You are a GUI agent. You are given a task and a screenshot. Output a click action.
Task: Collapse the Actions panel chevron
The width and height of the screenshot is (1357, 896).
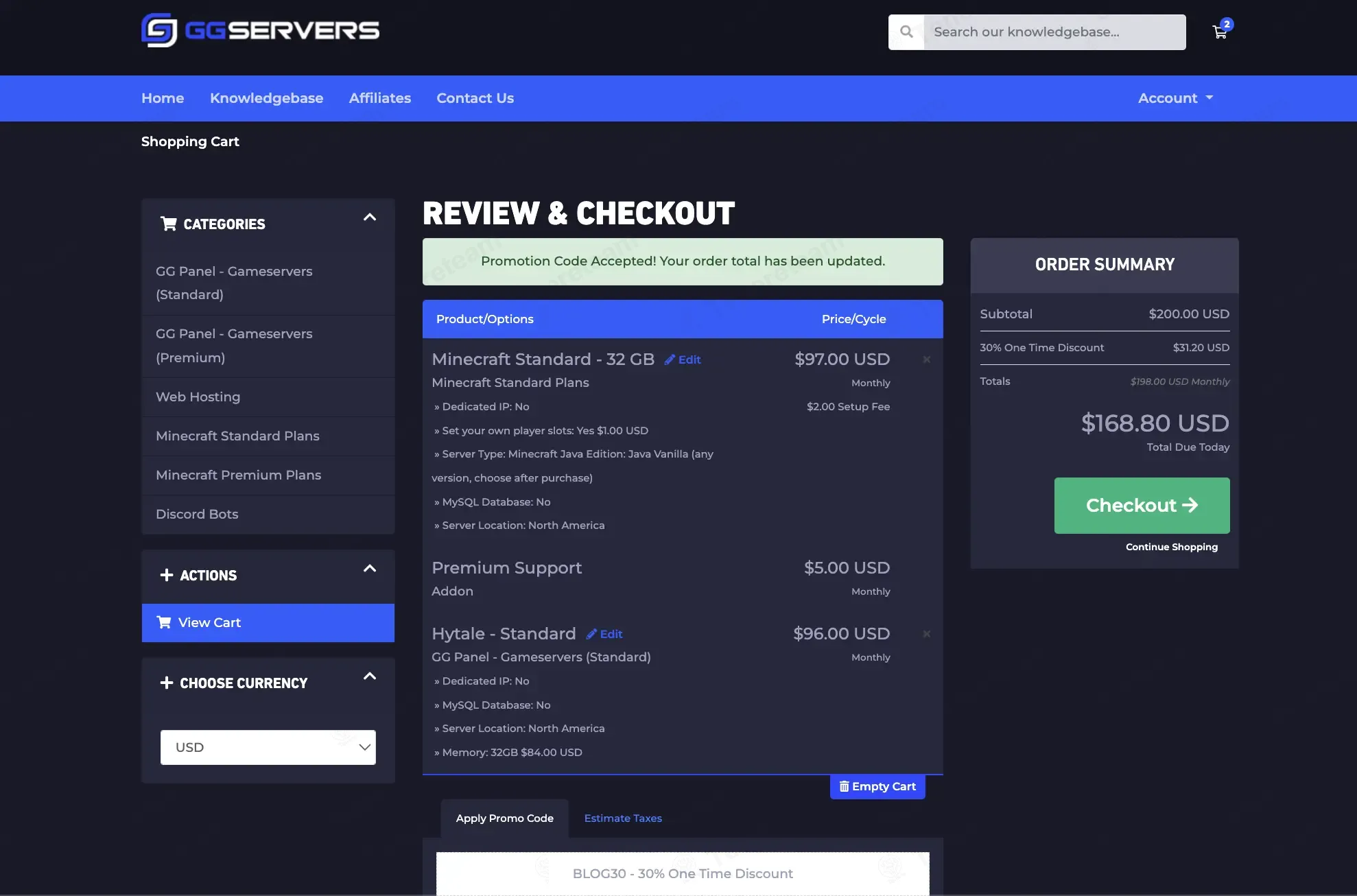pos(370,569)
